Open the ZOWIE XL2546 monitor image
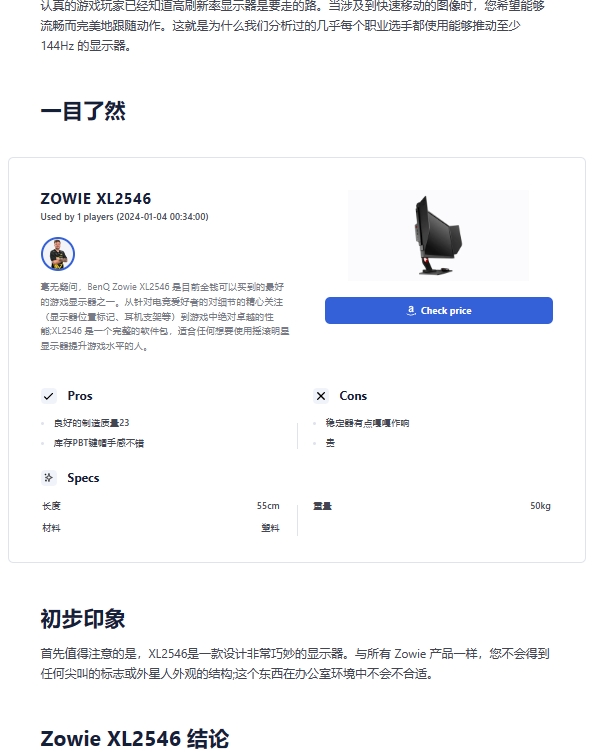This screenshot has width=599, height=756. 438,235
